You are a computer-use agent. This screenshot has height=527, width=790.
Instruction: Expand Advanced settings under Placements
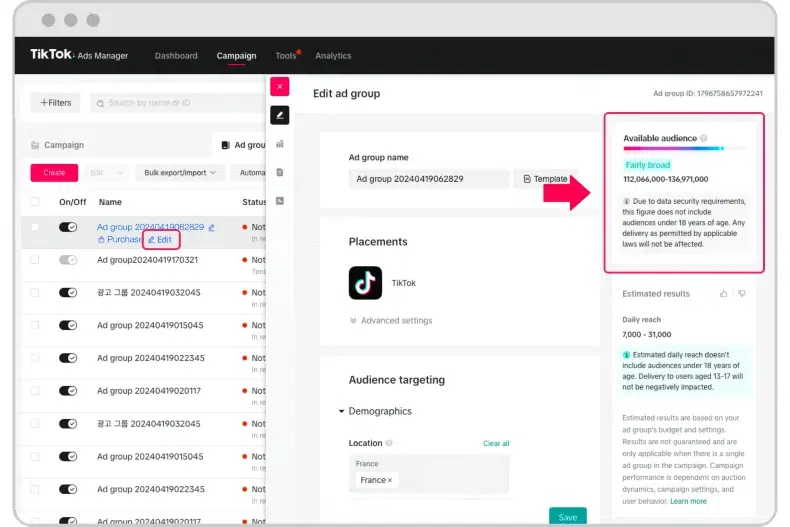[x=391, y=320]
